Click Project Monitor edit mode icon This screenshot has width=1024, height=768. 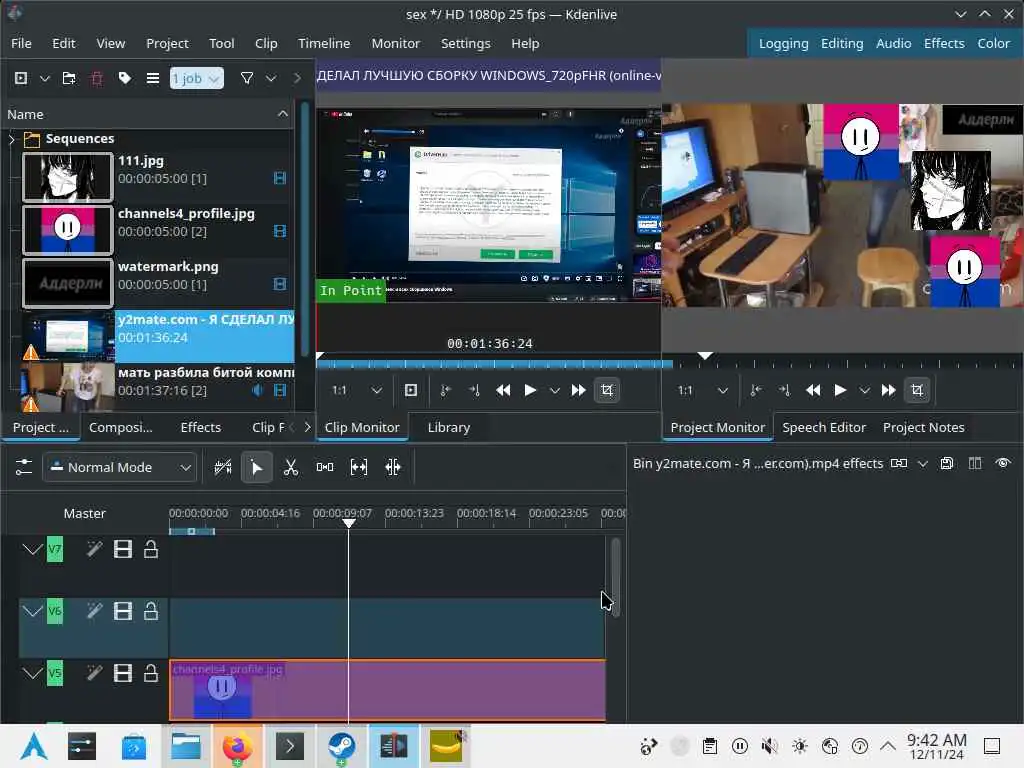pos(917,391)
